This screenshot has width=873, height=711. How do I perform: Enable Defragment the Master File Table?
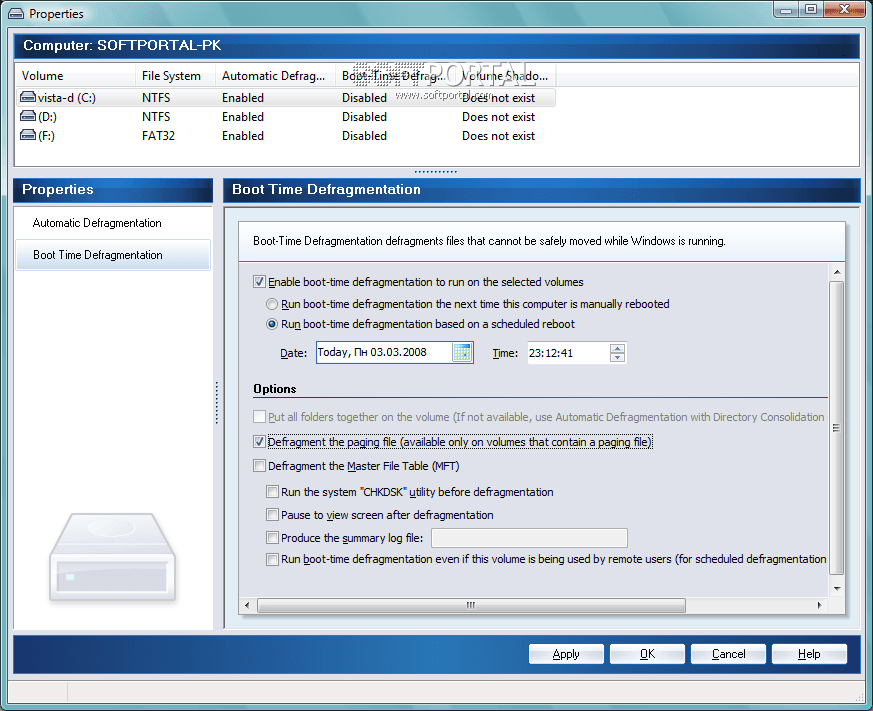coord(259,465)
